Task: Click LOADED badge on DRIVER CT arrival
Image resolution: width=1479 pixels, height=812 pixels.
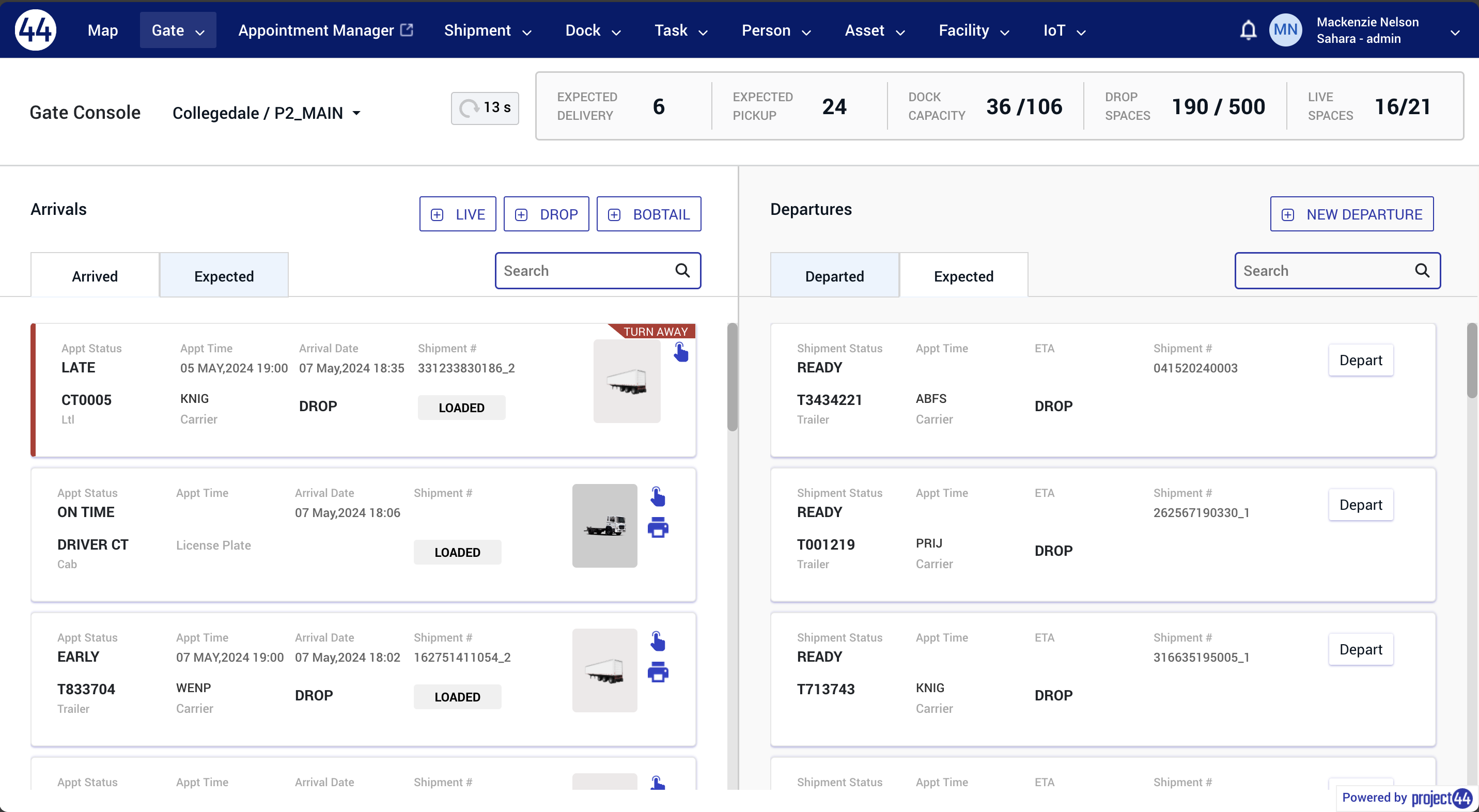Action: click(x=458, y=552)
